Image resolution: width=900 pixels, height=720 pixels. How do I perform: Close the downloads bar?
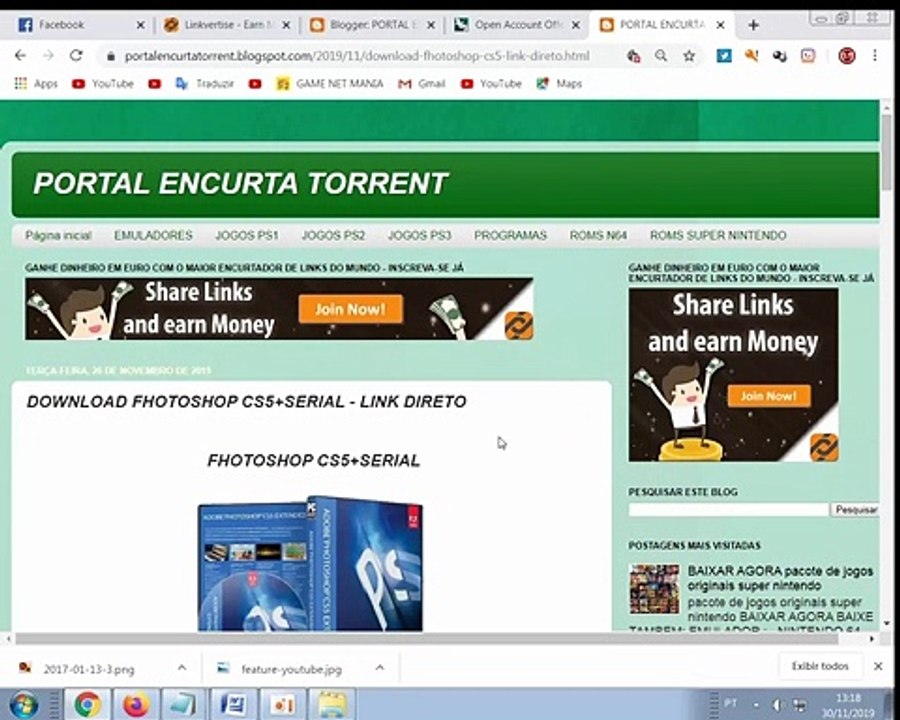(878, 667)
